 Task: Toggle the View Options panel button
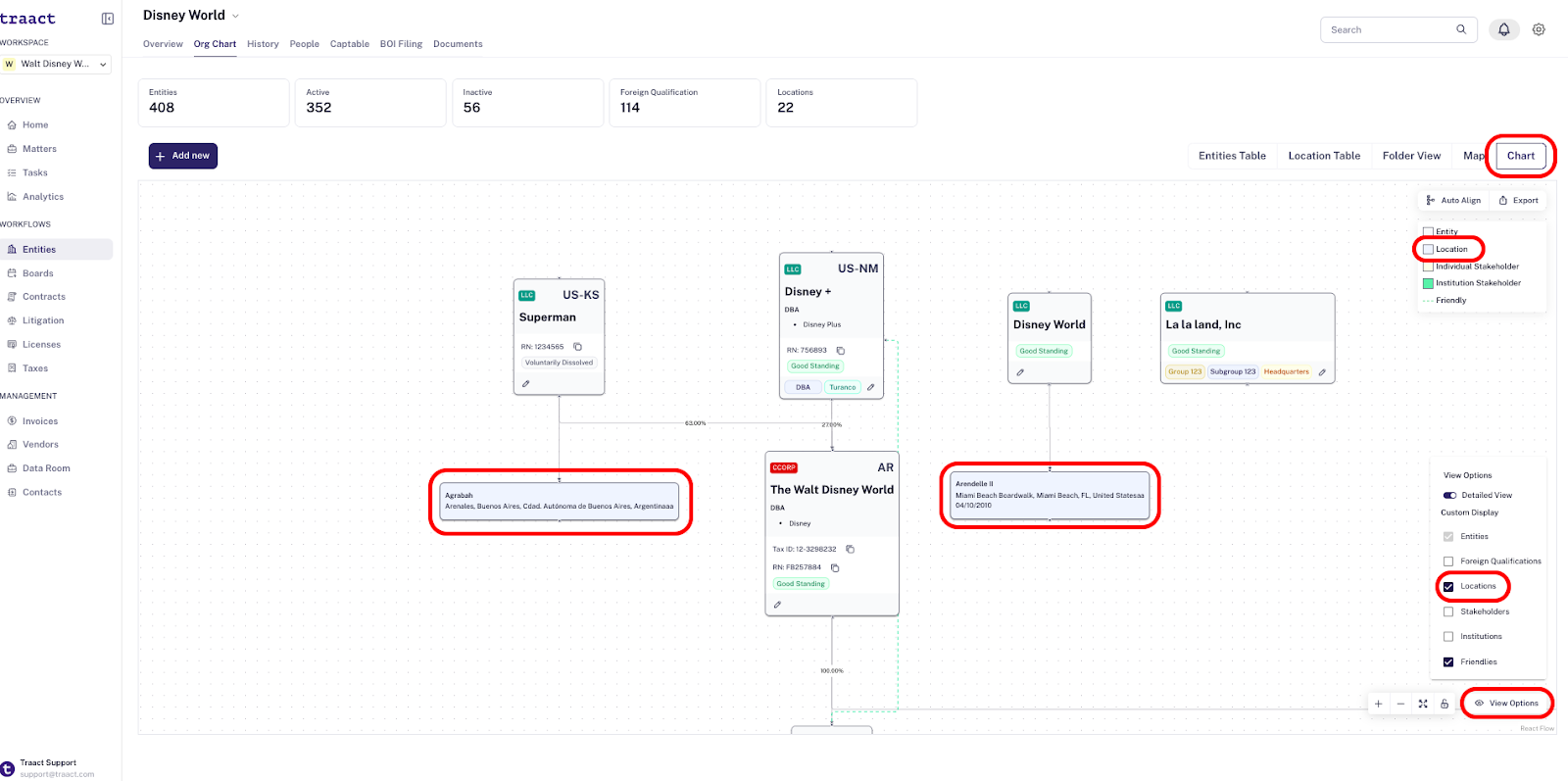[x=1507, y=704]
